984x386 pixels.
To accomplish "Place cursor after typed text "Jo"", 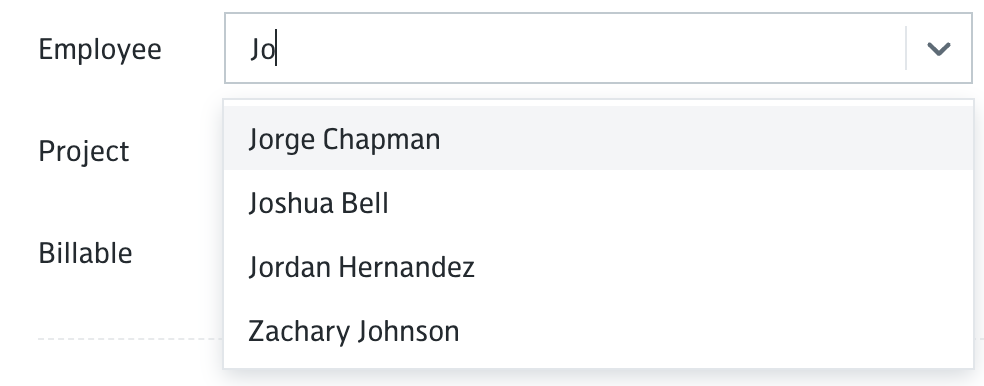I will tap(277, 50).
